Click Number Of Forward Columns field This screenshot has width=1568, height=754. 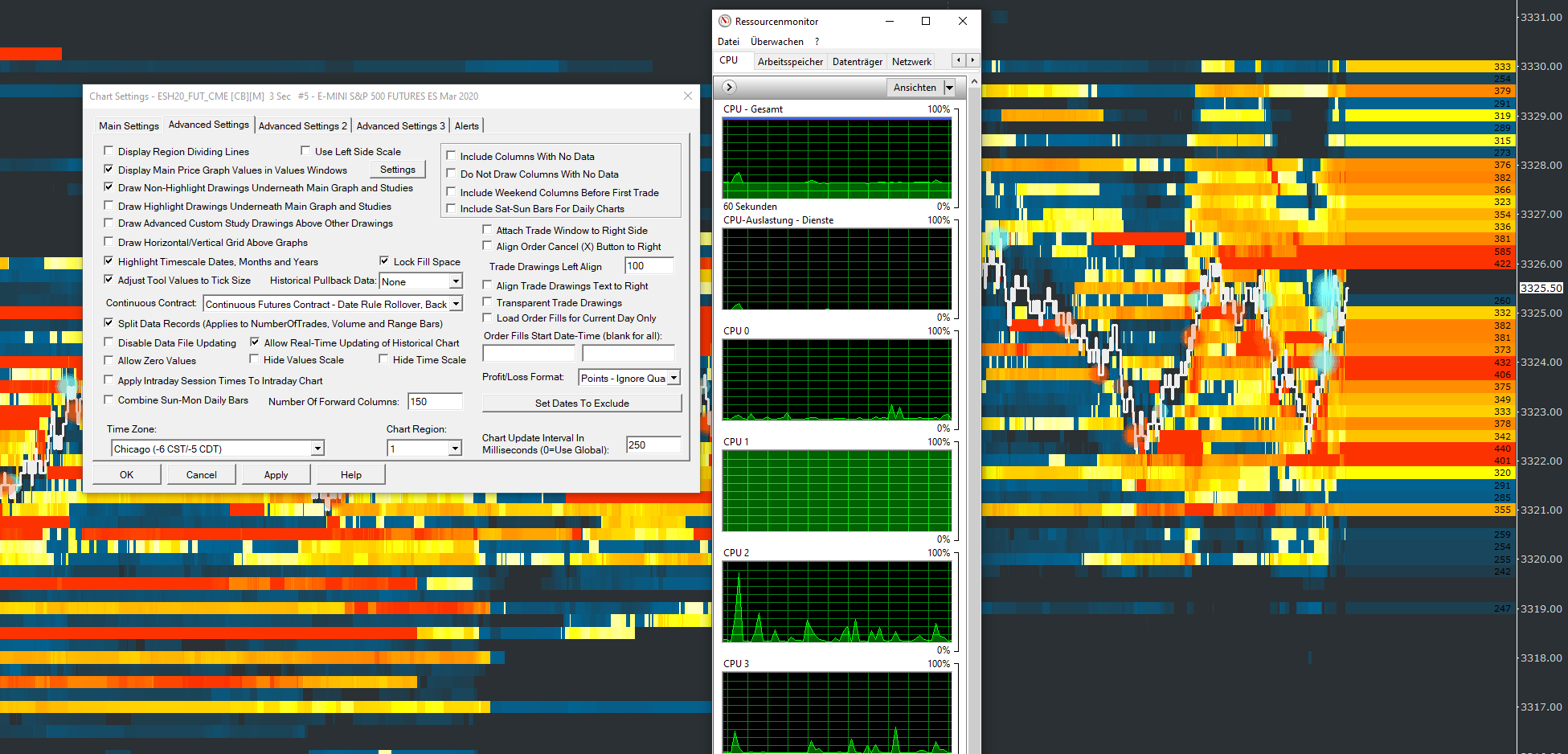tap(436, 402)
